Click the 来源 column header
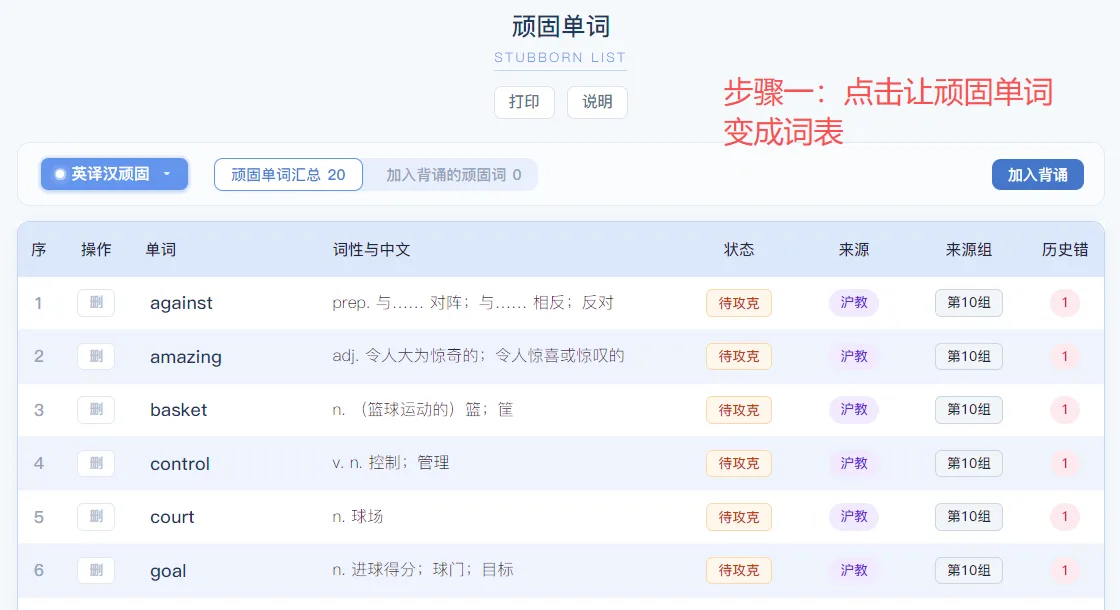 click(854, 249)
